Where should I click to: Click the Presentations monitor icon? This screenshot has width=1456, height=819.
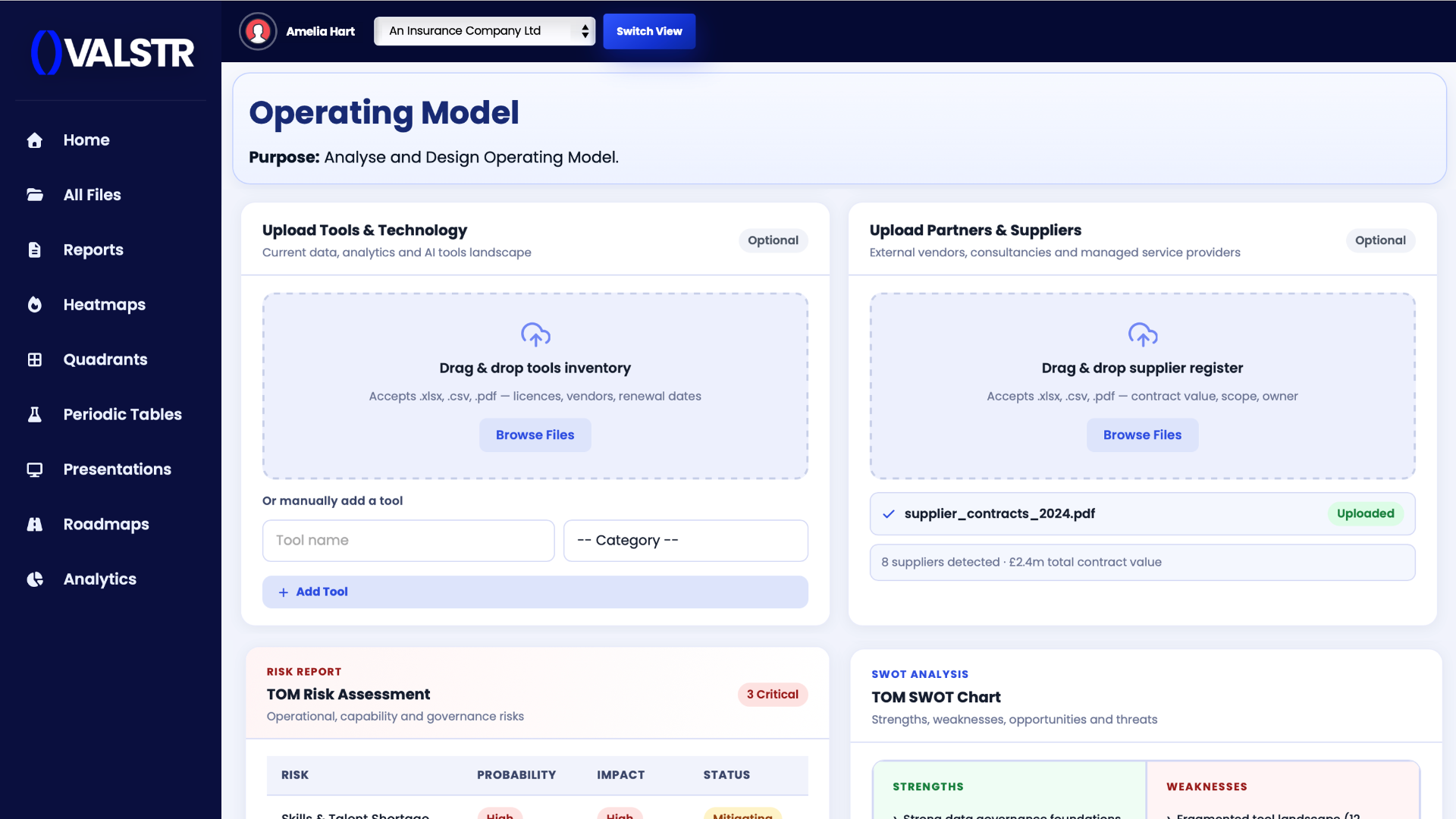[35, 469]
